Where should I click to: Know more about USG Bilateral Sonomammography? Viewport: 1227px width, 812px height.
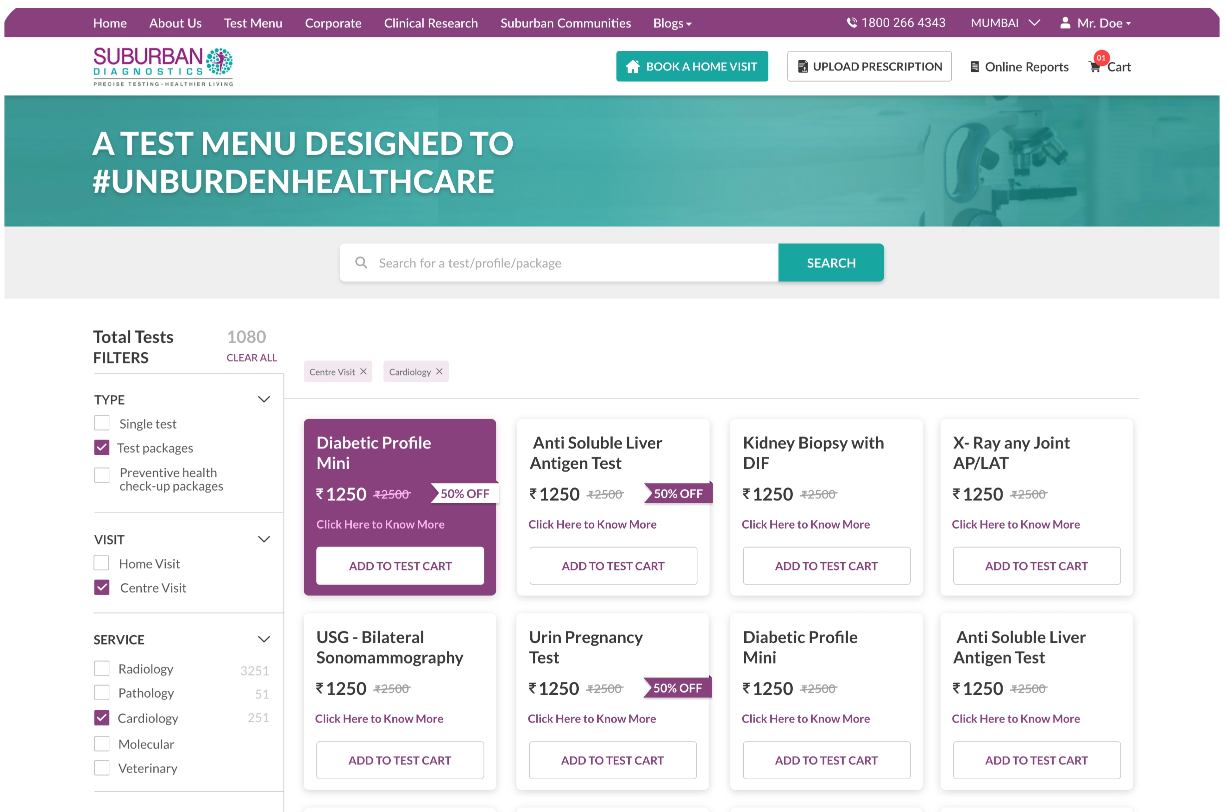(379, 719)
